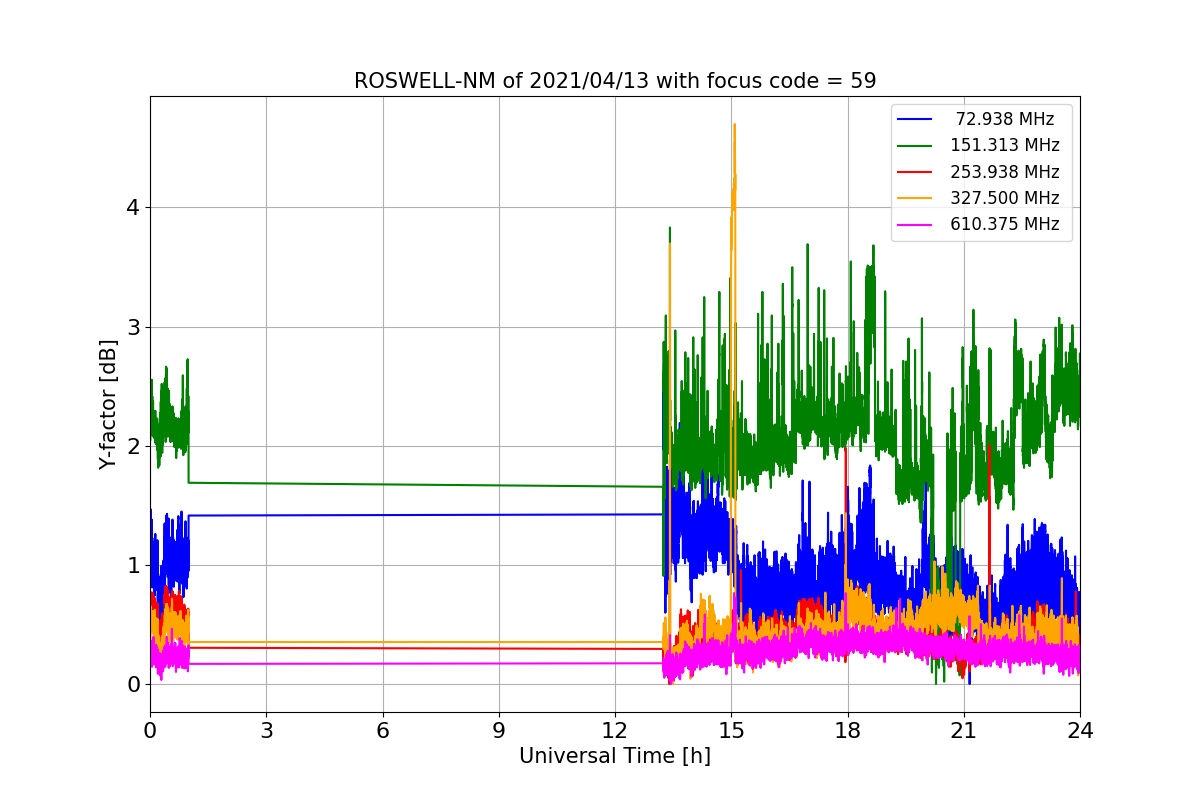Viewport: 1200px width, 800px height.
Task: Click x-axis tick label 12
Action: point(615,730)
